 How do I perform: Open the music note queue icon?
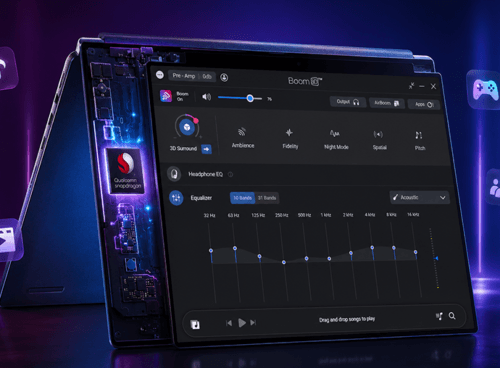[440, 316]
